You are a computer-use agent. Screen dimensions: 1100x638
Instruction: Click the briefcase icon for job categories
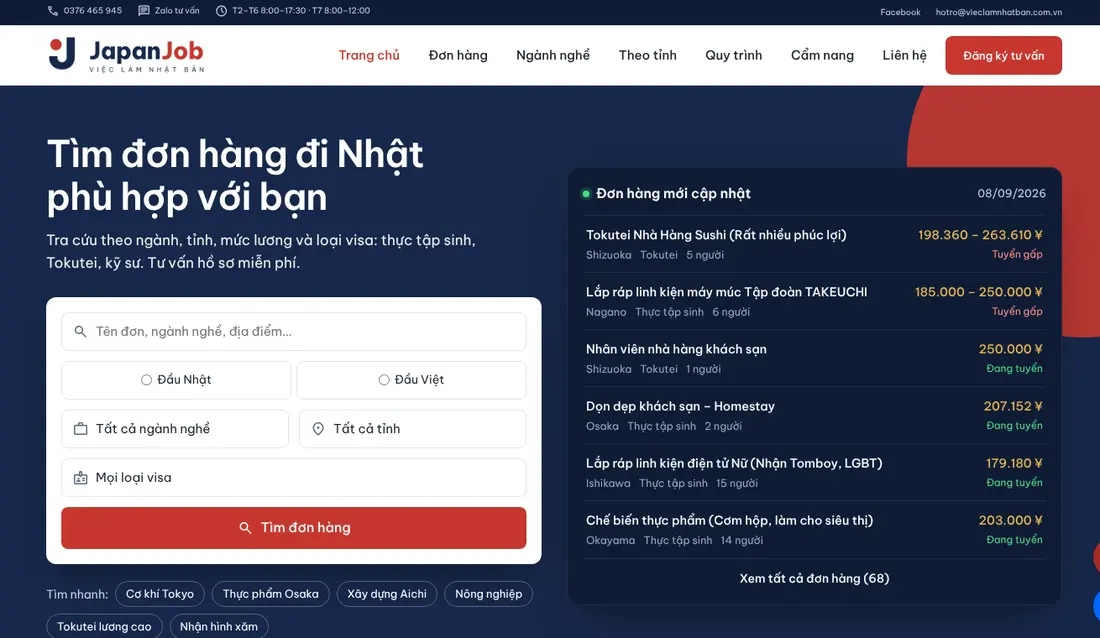point(81,429)
